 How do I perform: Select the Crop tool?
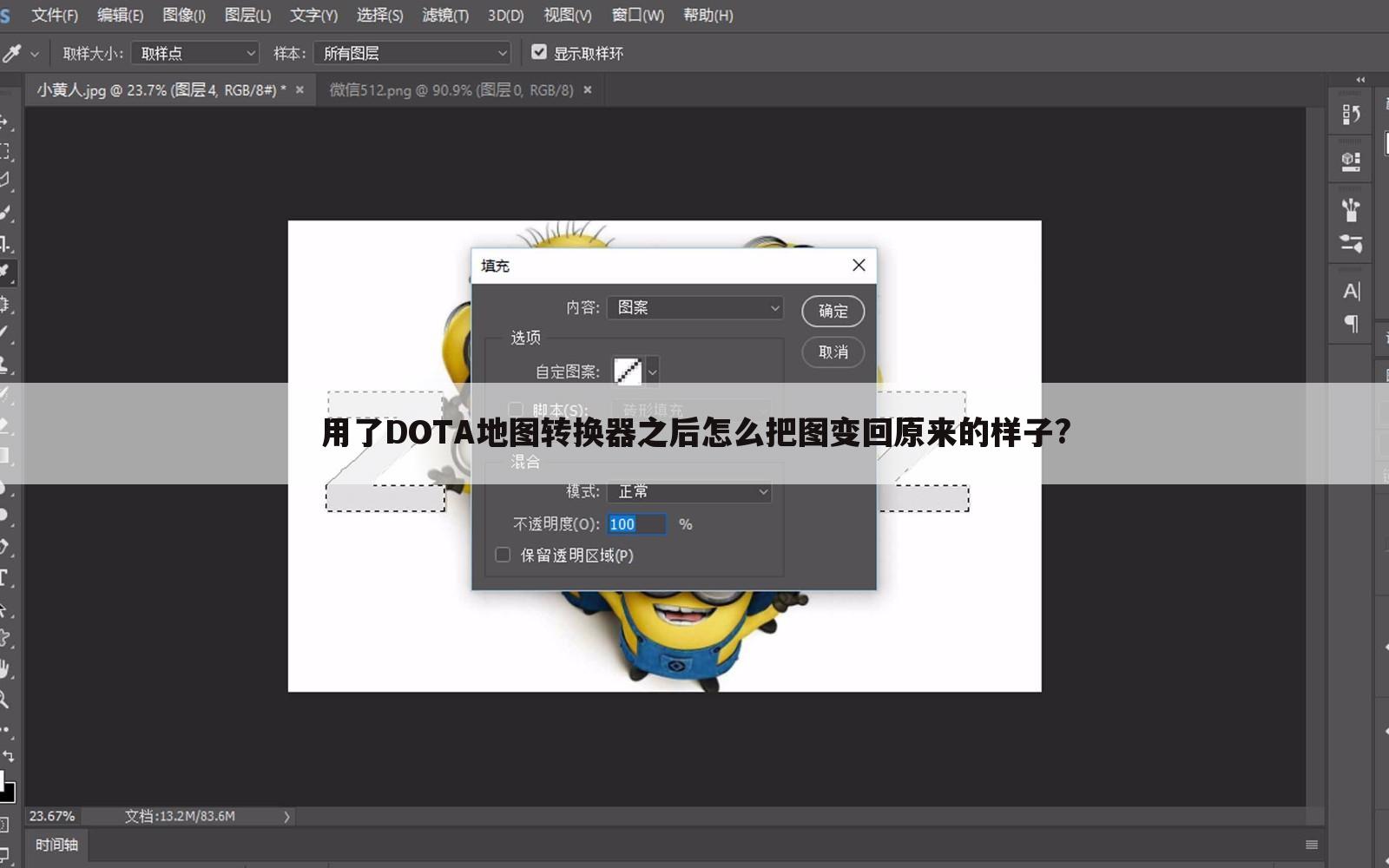(4, 243)
